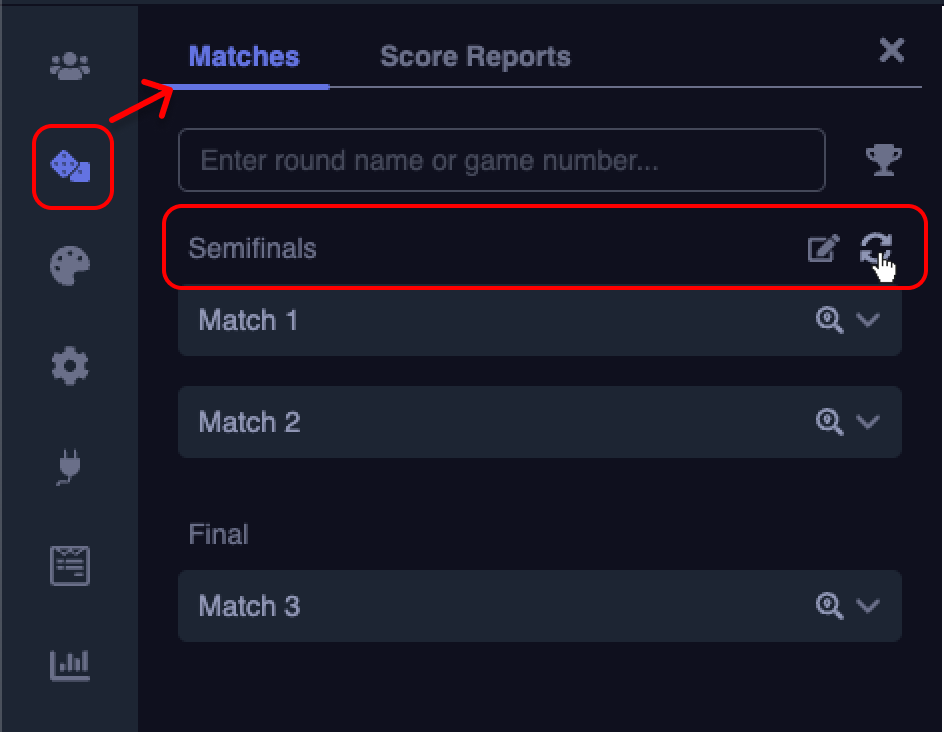Select the Matches tab
The height and width of the screenshot is (732, 944).
243,56
